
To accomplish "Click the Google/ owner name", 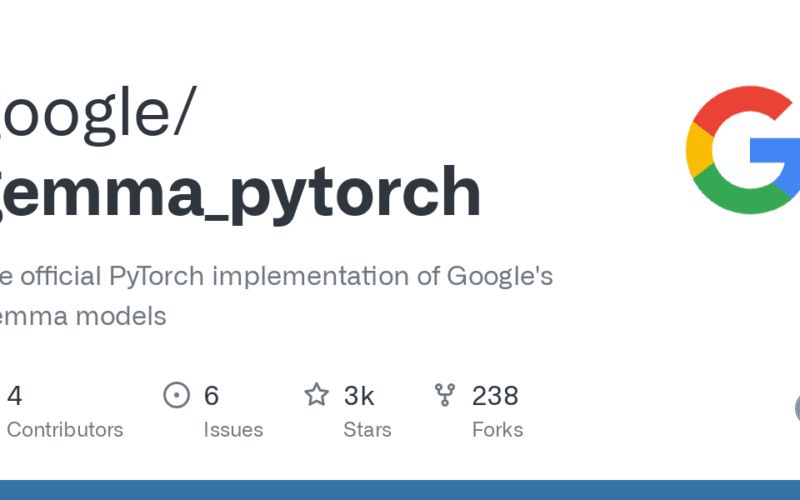I will click(x=95, y=113).
